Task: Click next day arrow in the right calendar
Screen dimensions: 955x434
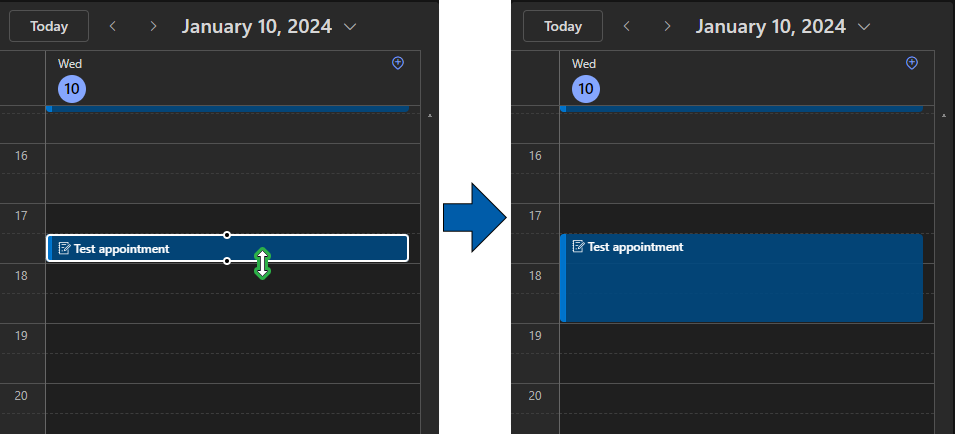Action: coord(667,26)
